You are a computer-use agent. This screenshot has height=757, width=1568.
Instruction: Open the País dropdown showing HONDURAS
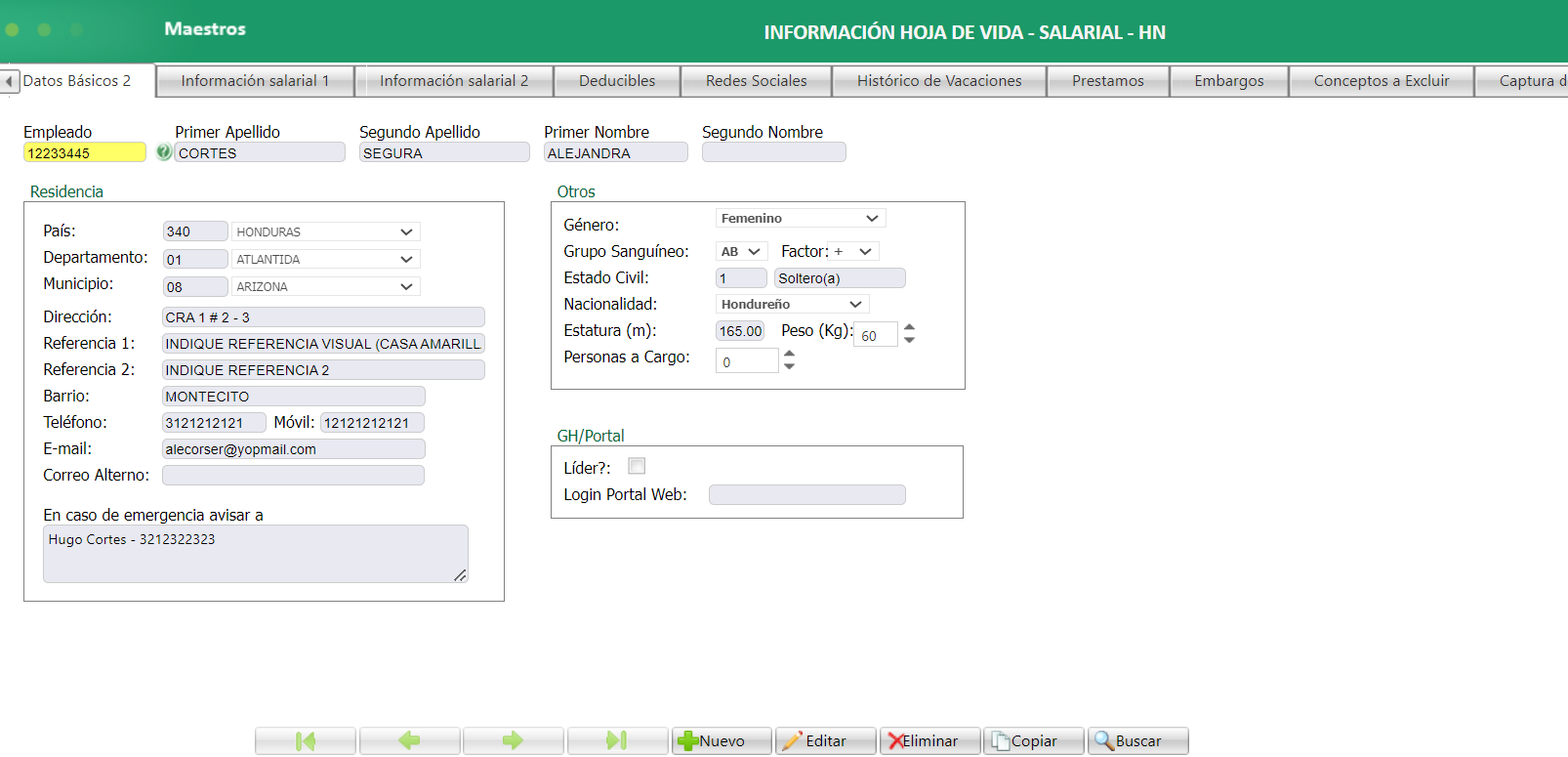326,231
